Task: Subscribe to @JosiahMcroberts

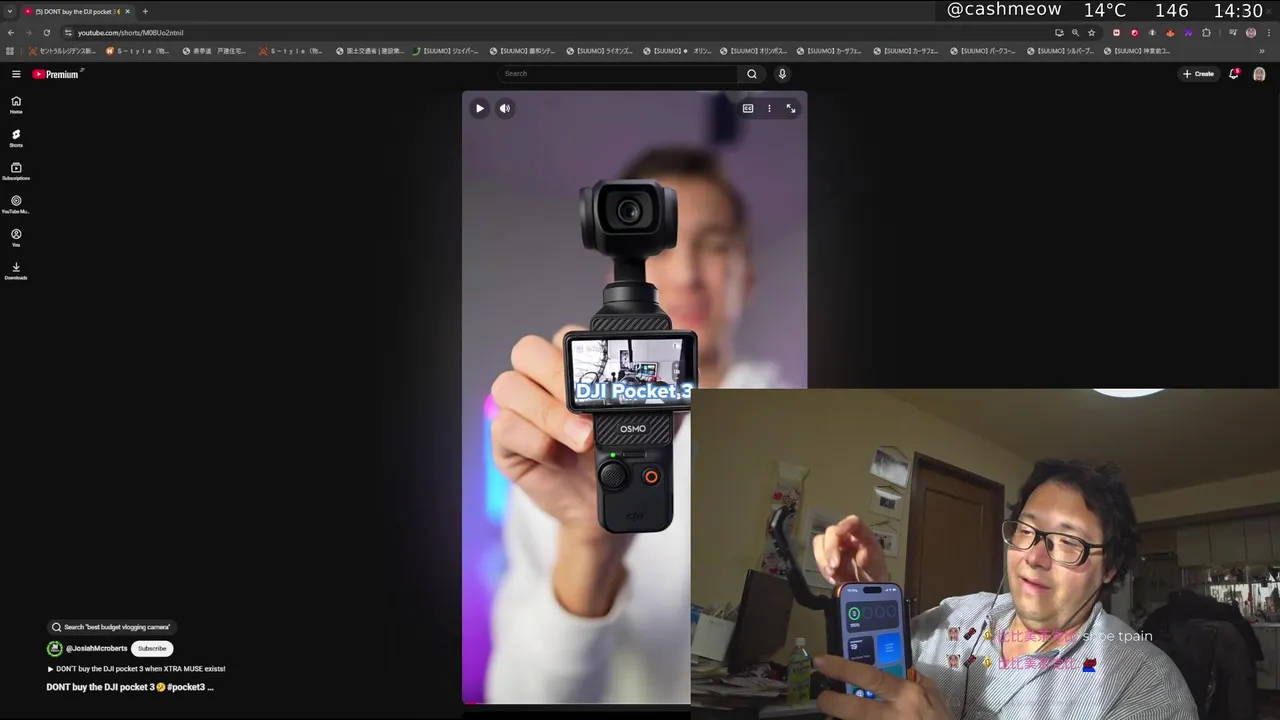Action: 152,648
